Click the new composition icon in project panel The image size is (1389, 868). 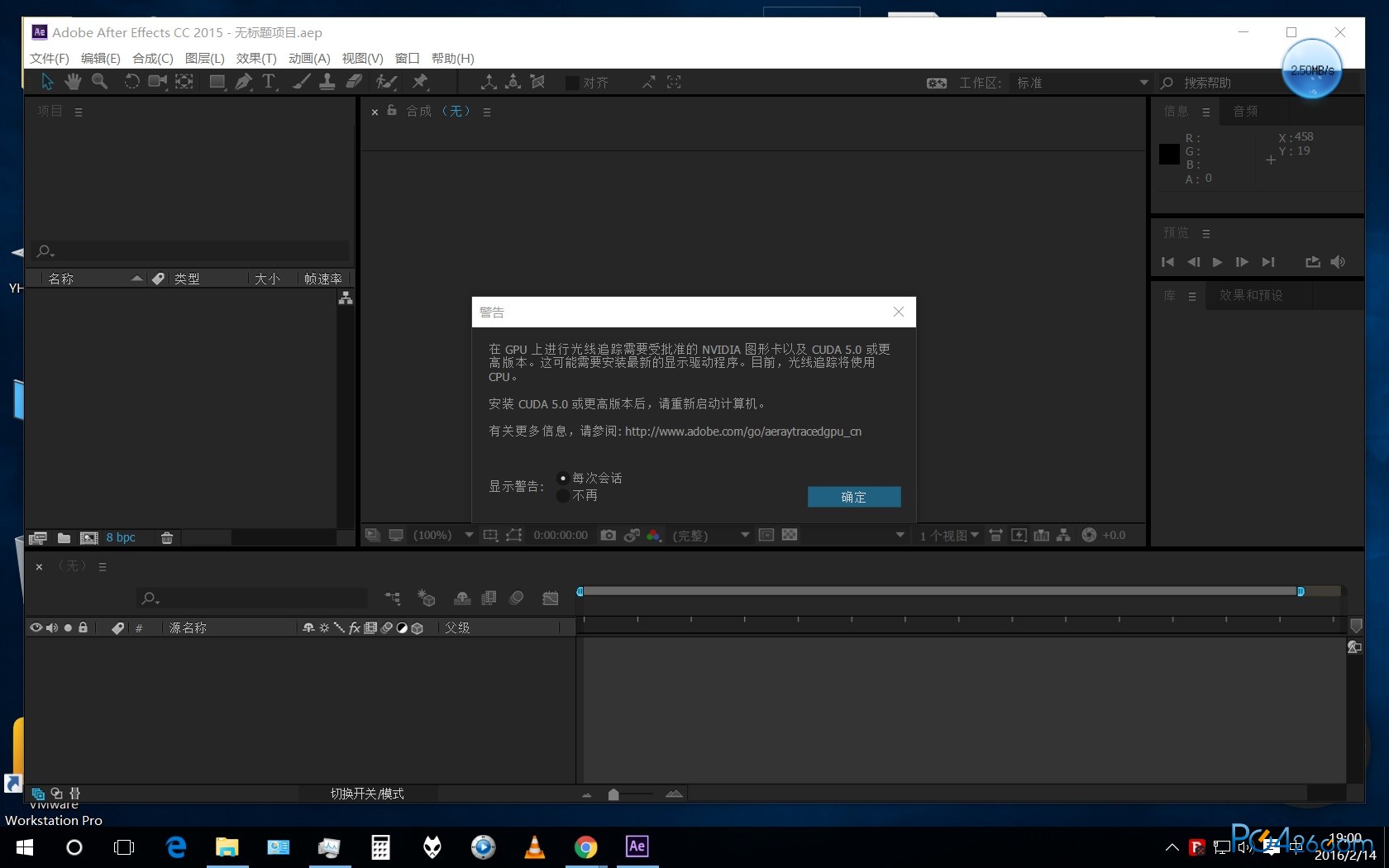88,538
